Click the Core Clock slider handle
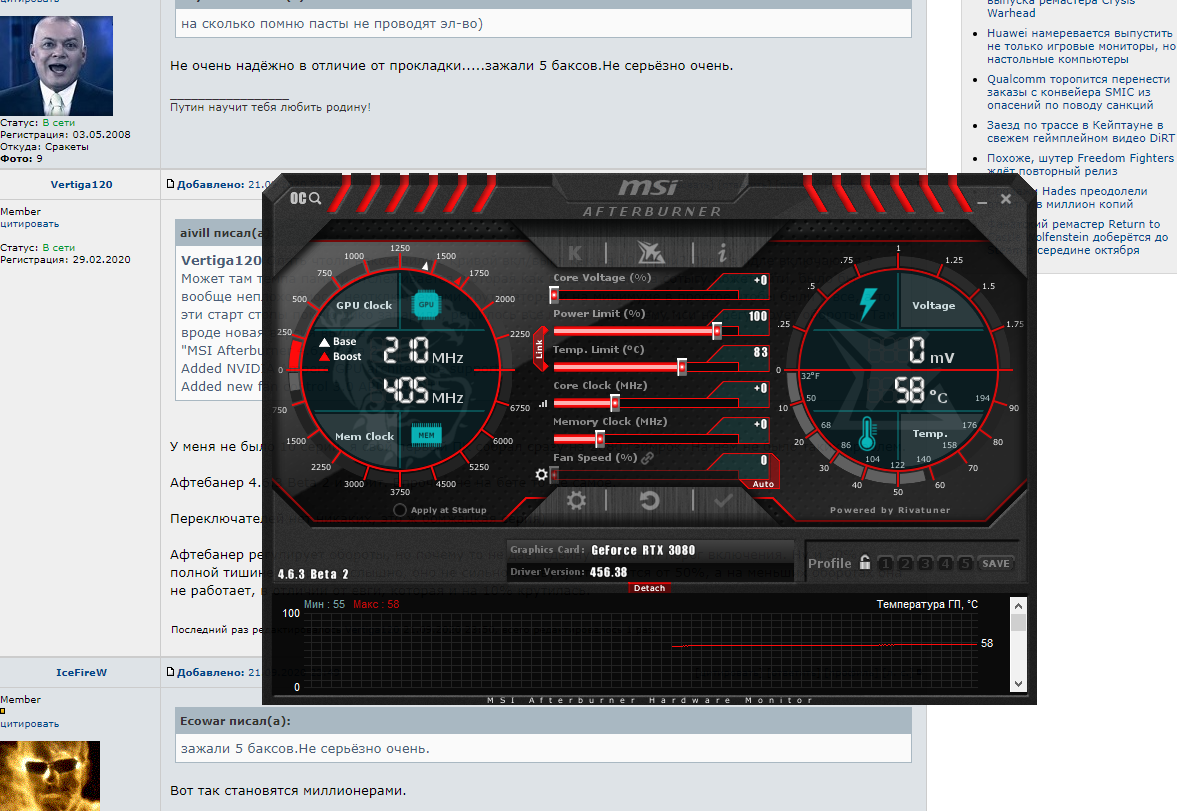 (x=615, y=402)
